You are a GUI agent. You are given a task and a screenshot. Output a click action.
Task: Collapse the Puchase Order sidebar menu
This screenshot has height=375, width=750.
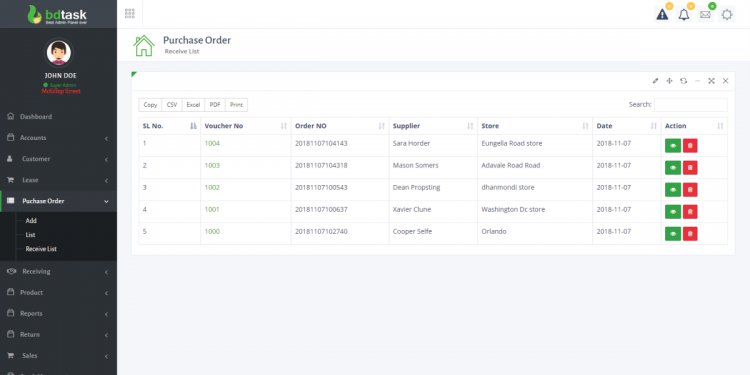click(58, 201)
